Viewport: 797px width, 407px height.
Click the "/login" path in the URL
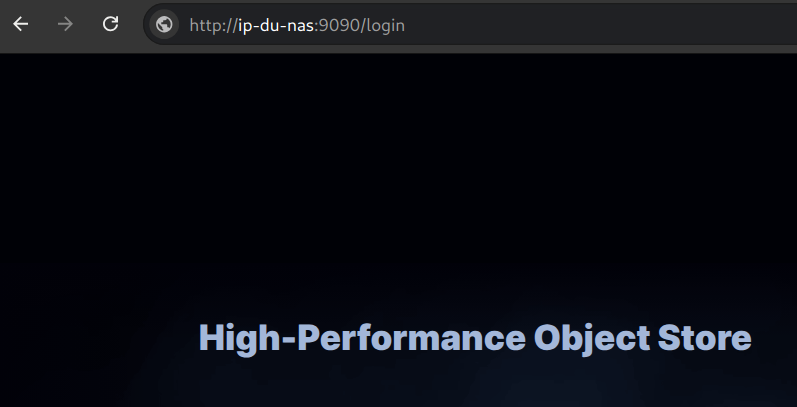coord(383,25)
